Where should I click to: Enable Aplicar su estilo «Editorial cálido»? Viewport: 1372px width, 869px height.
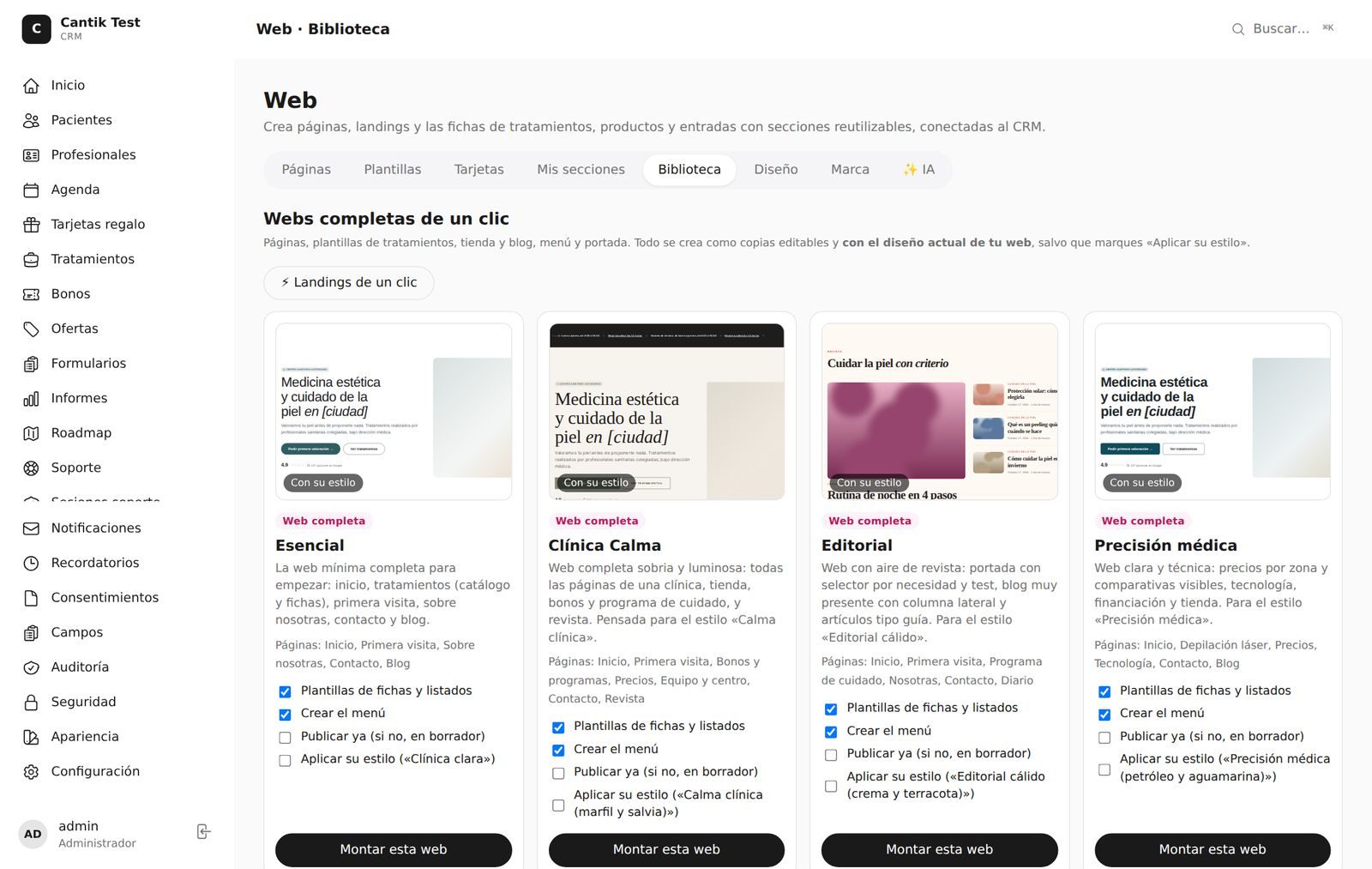[831, 786]
